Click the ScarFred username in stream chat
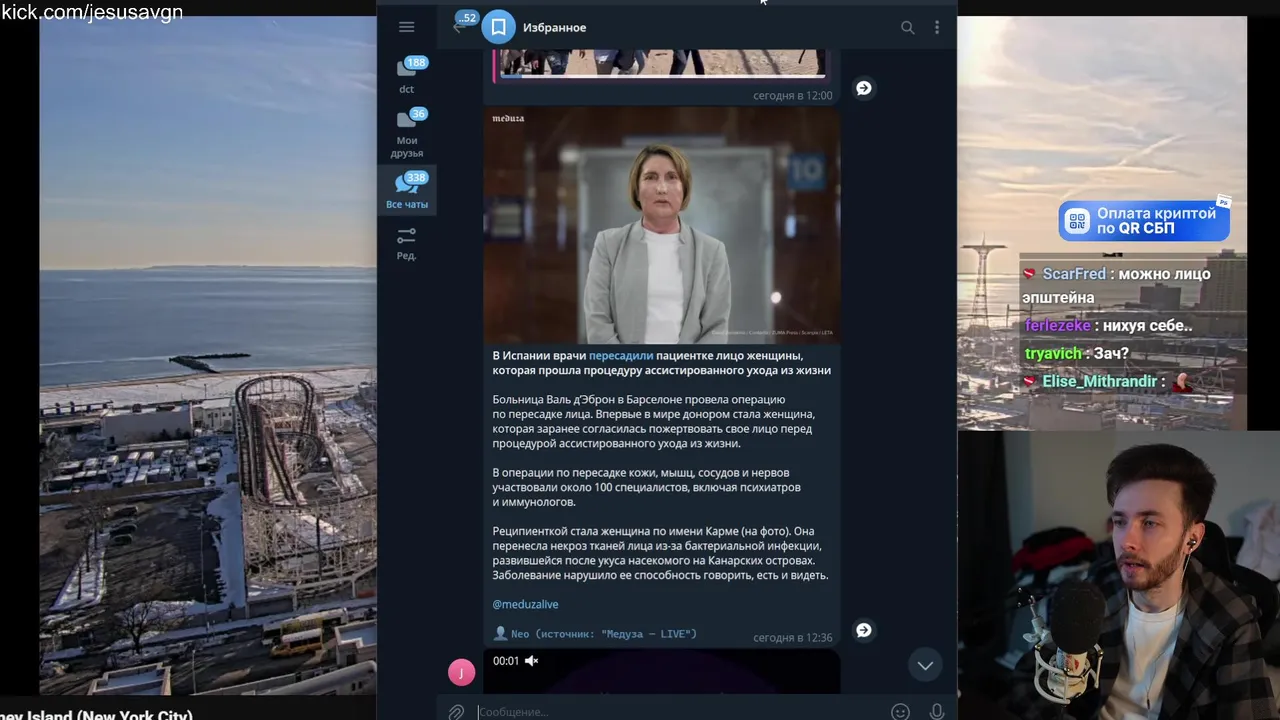The width and height of the screenshot is (1280, 720). point(1074,274)
